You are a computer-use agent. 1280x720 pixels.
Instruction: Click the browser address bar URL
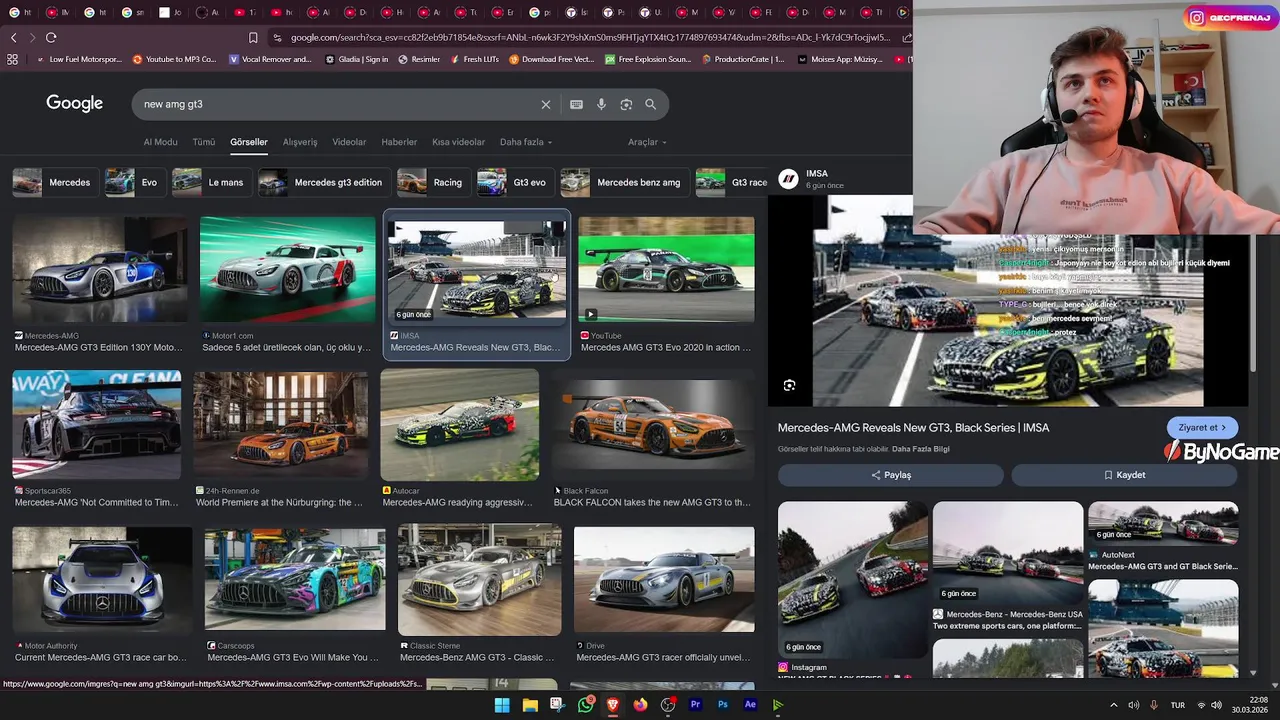[590, 37]
